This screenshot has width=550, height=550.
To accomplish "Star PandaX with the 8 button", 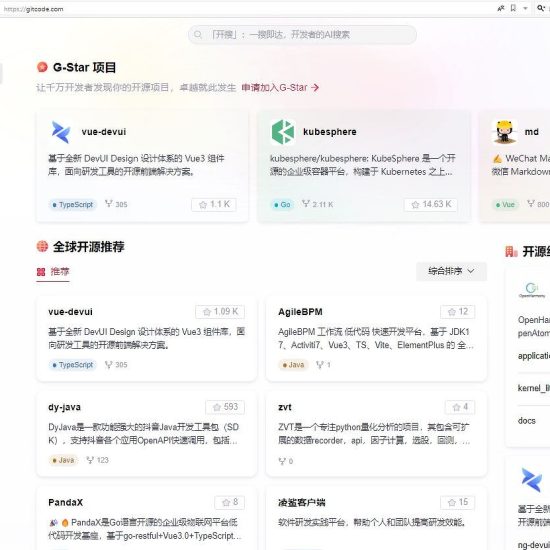I will tap(230, 503).
